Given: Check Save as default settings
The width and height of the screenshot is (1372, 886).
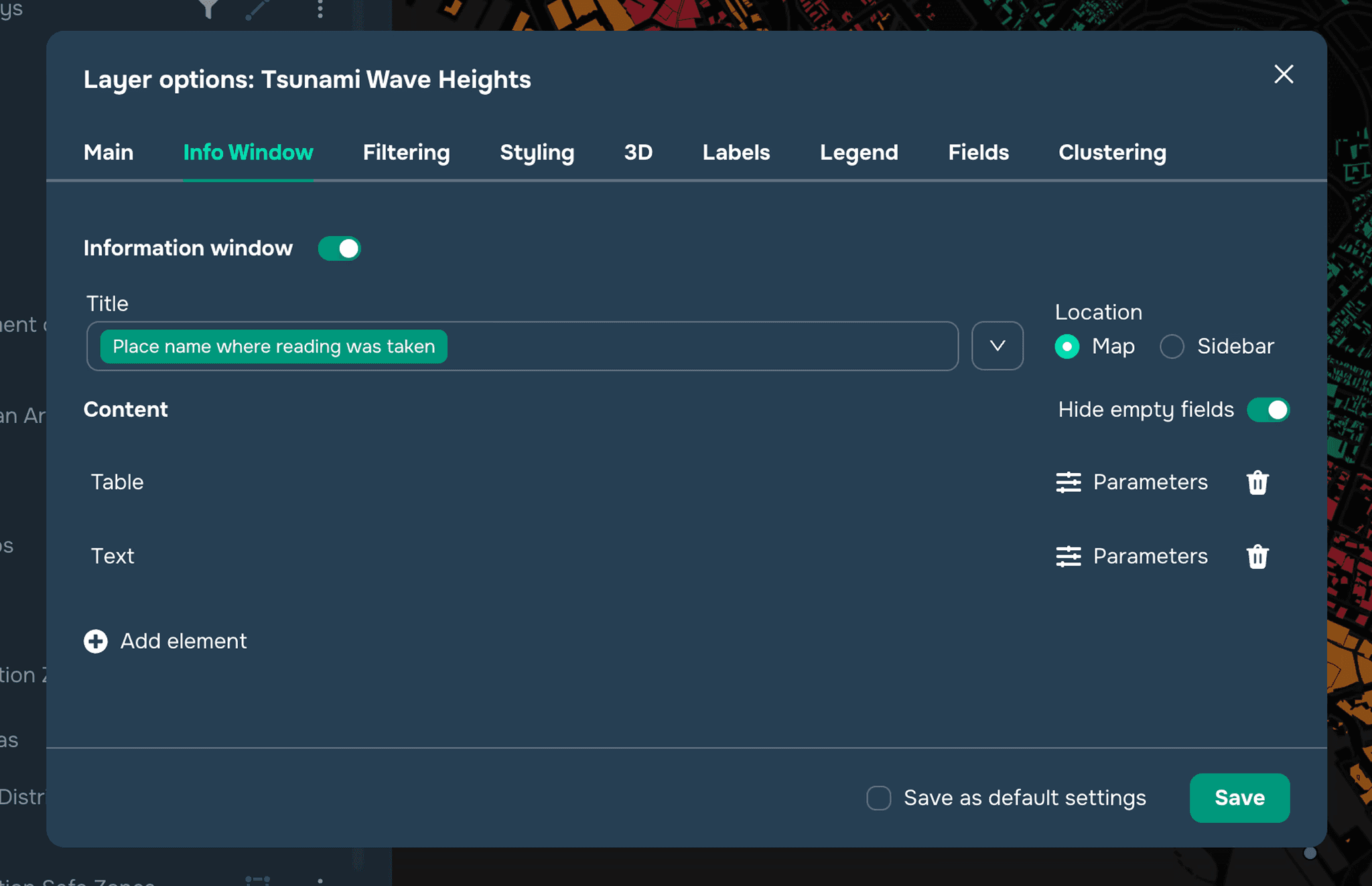Looking at the screenshot, I should click(878, 798).
